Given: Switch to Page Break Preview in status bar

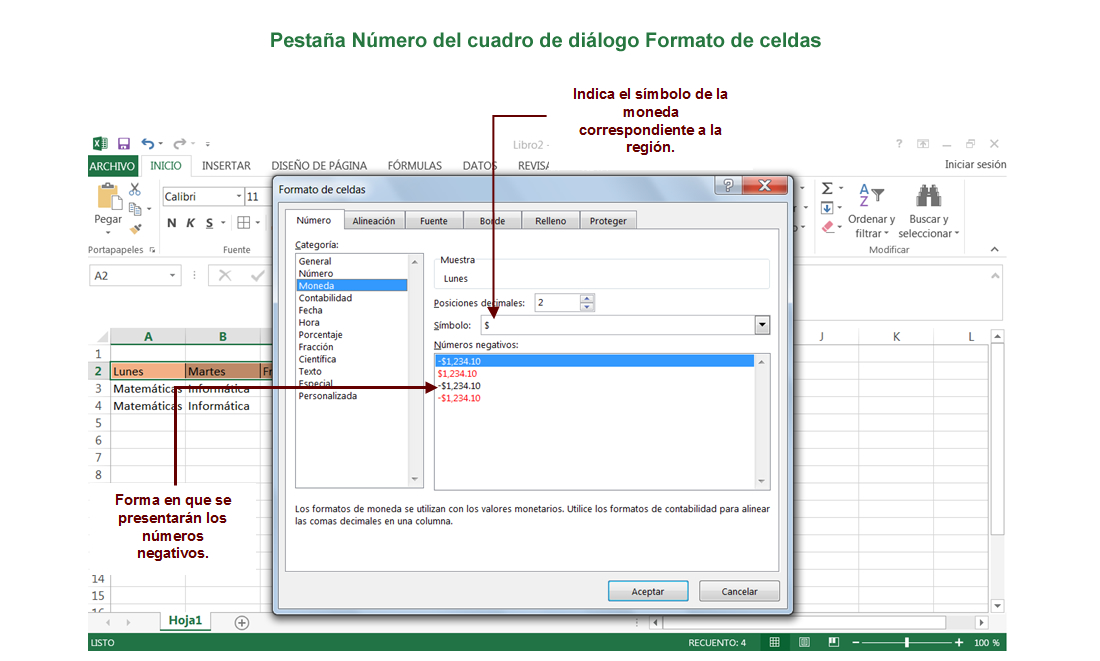Looking at the screenshot, I should (833, 642).
